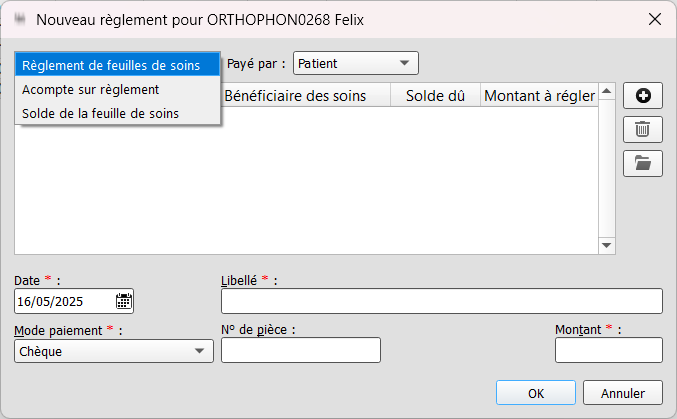The width and height of the screenshot is (677, 419).
Task: Expand the Payé par Patient dropdown
Action: (356, 63)
